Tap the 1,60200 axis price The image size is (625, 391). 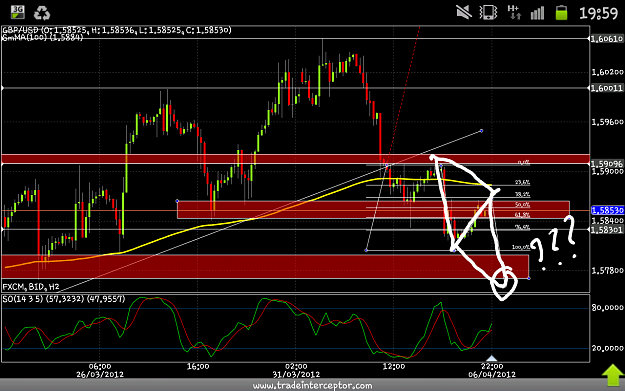coord(607,72)
